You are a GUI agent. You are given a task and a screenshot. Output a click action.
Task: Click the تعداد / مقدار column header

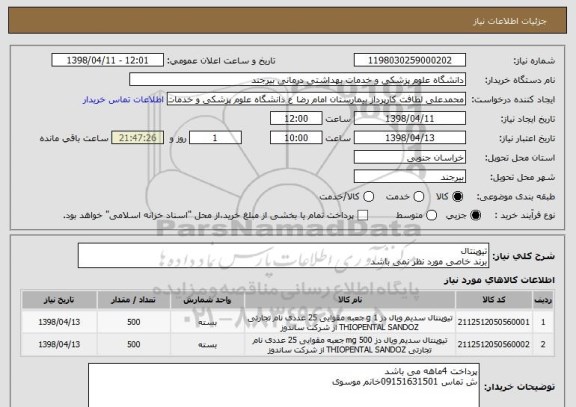click(133, 300)
